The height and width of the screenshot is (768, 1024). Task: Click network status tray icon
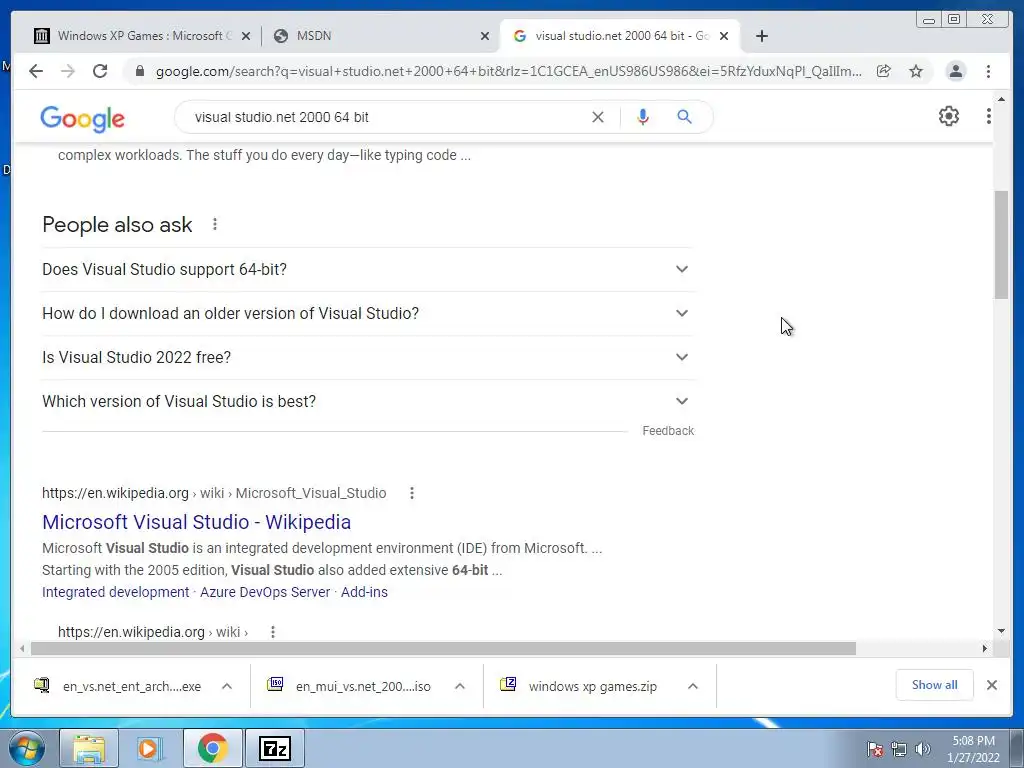tap(899, 749)
